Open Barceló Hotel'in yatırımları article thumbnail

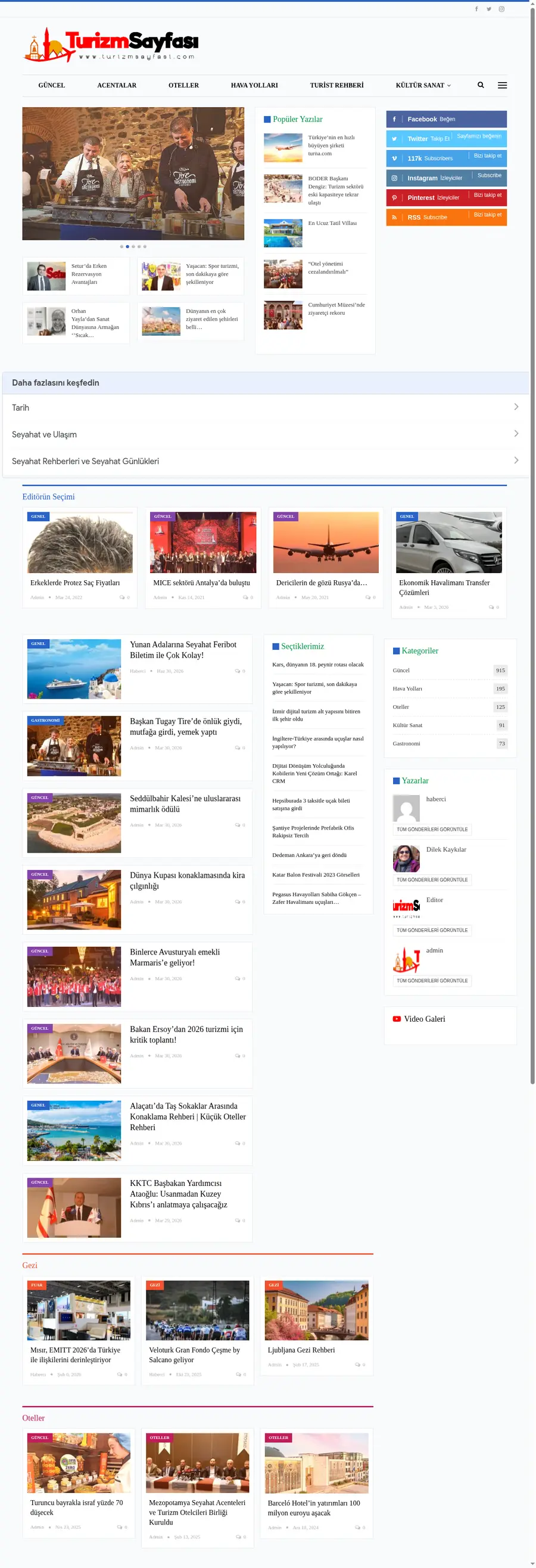pyautogui.click(x=317, y=1463)
